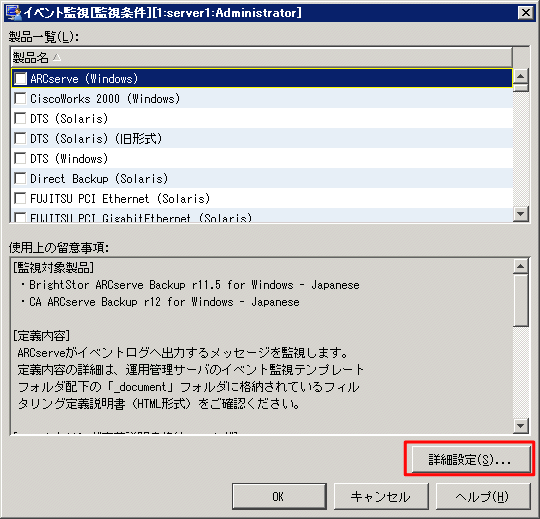Confirm with the OK button

pyautogui.click(x=279, y=496)
